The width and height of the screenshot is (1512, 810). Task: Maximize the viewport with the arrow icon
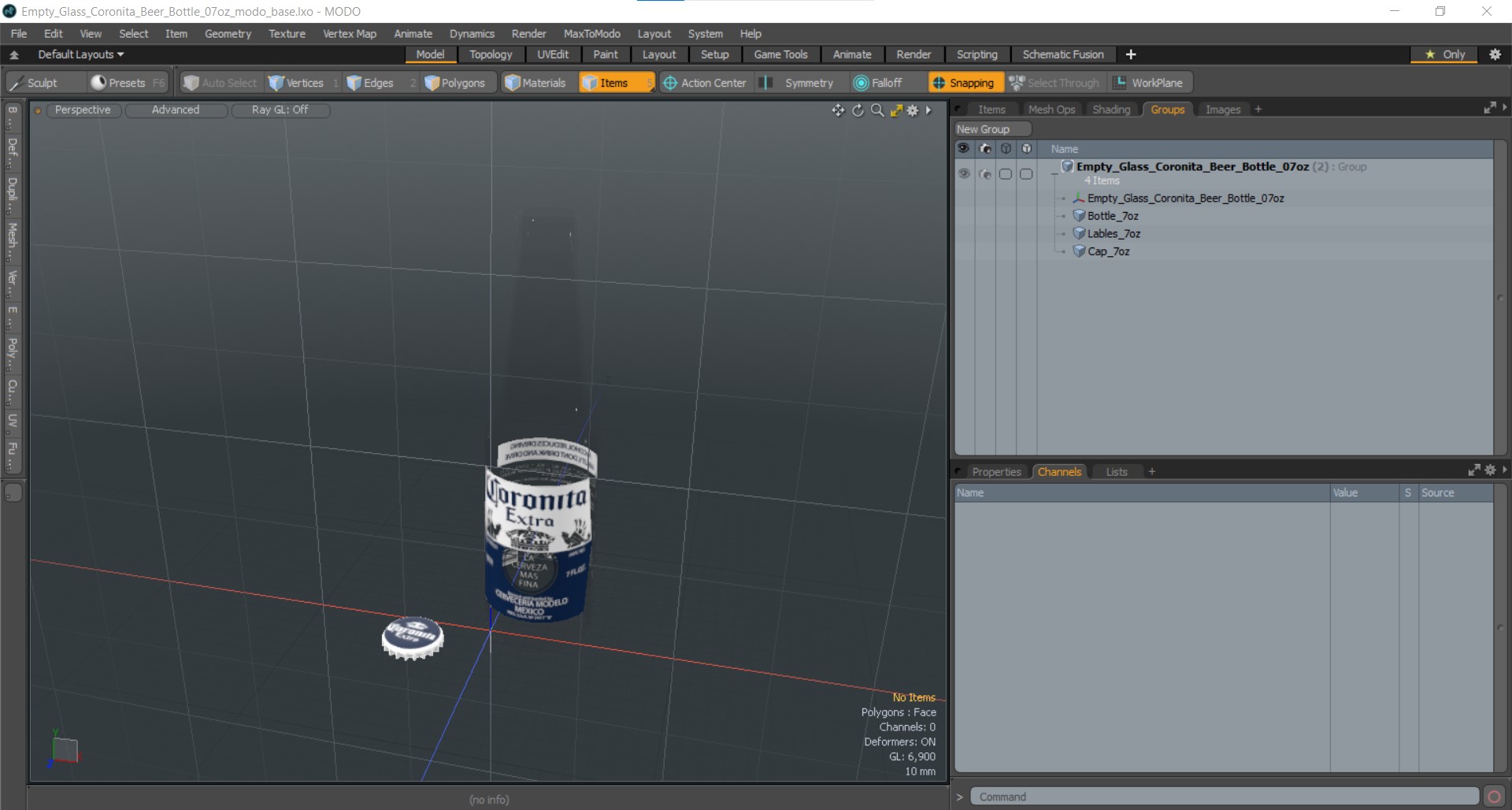(x=896, y=110)
